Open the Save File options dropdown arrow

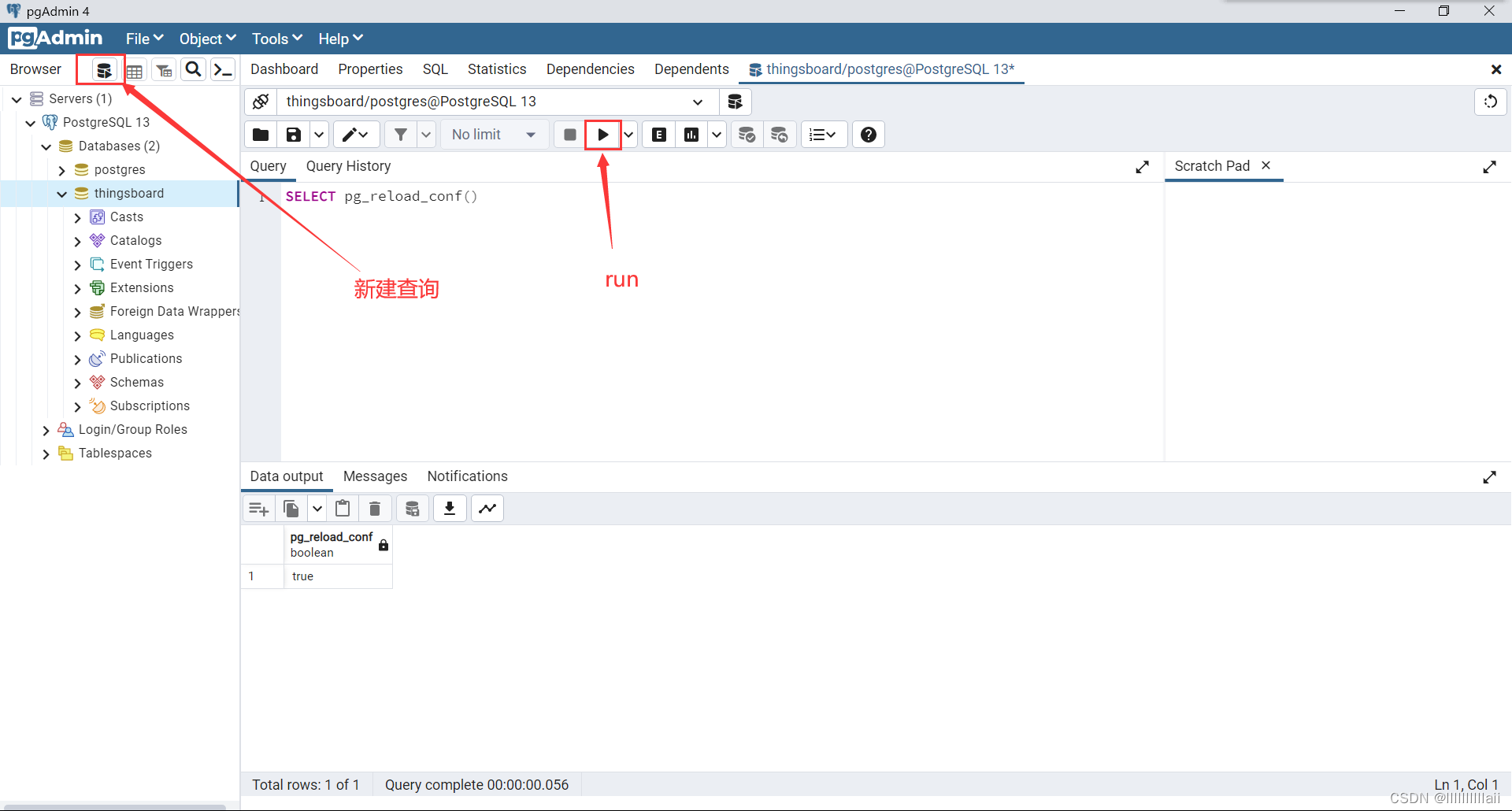point(319,135)
